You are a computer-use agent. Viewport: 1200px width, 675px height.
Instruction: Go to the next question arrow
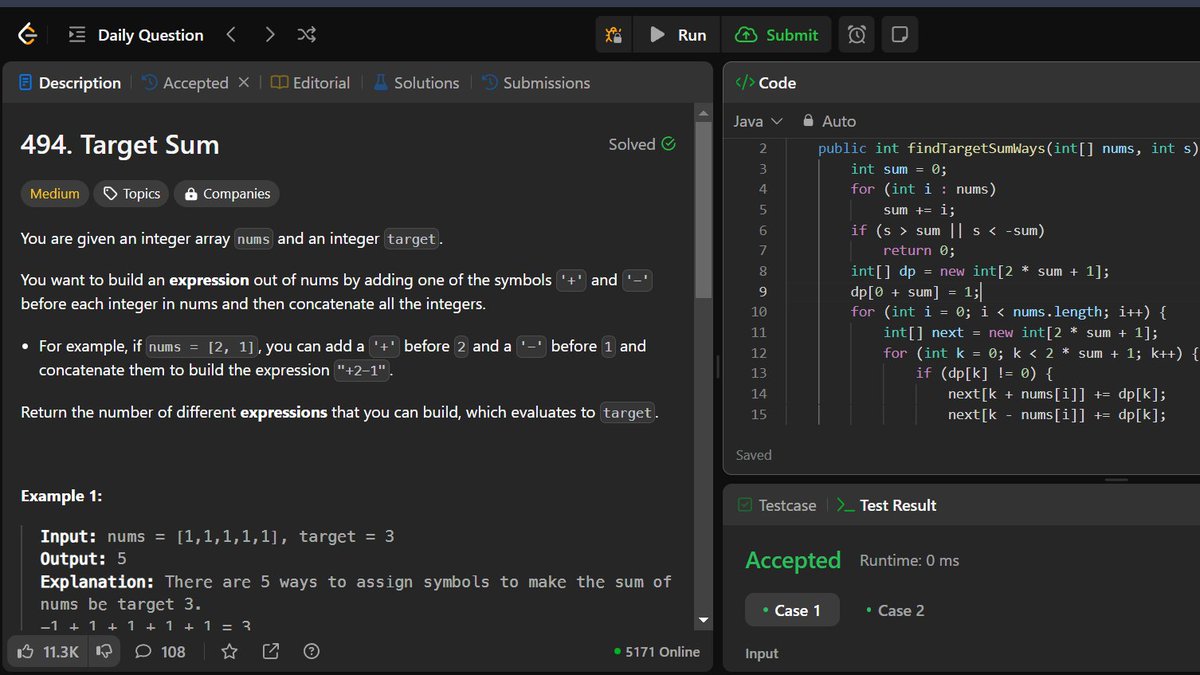[269, 35]
